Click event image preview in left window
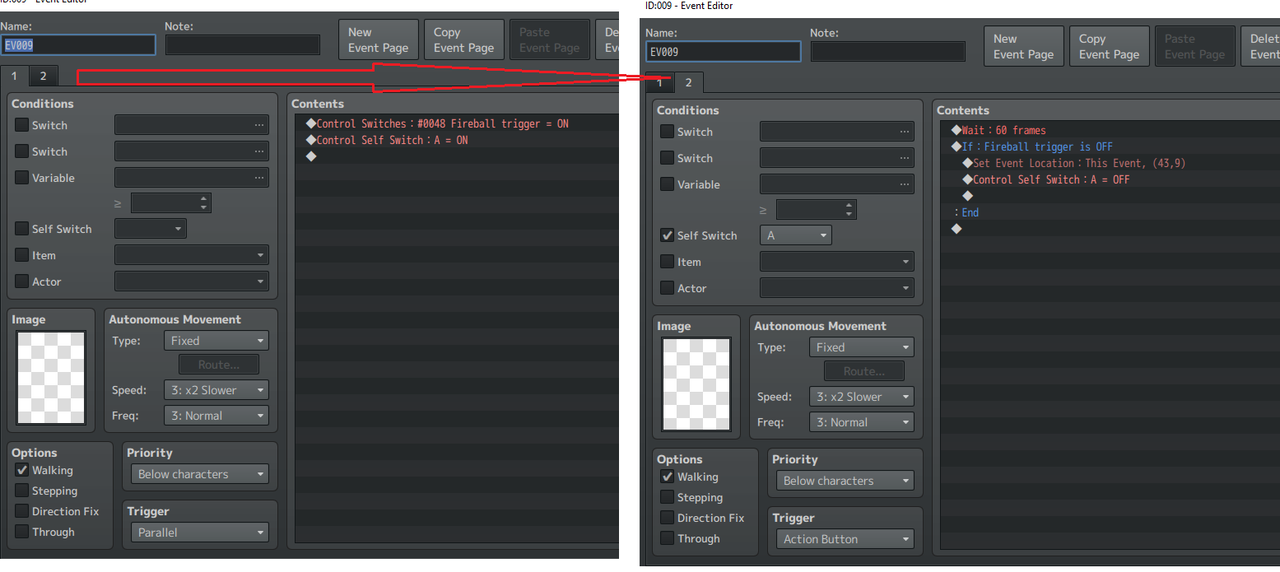Image resolution: width=1280 pixels, height=572 pixels. [x=51, y=378]
